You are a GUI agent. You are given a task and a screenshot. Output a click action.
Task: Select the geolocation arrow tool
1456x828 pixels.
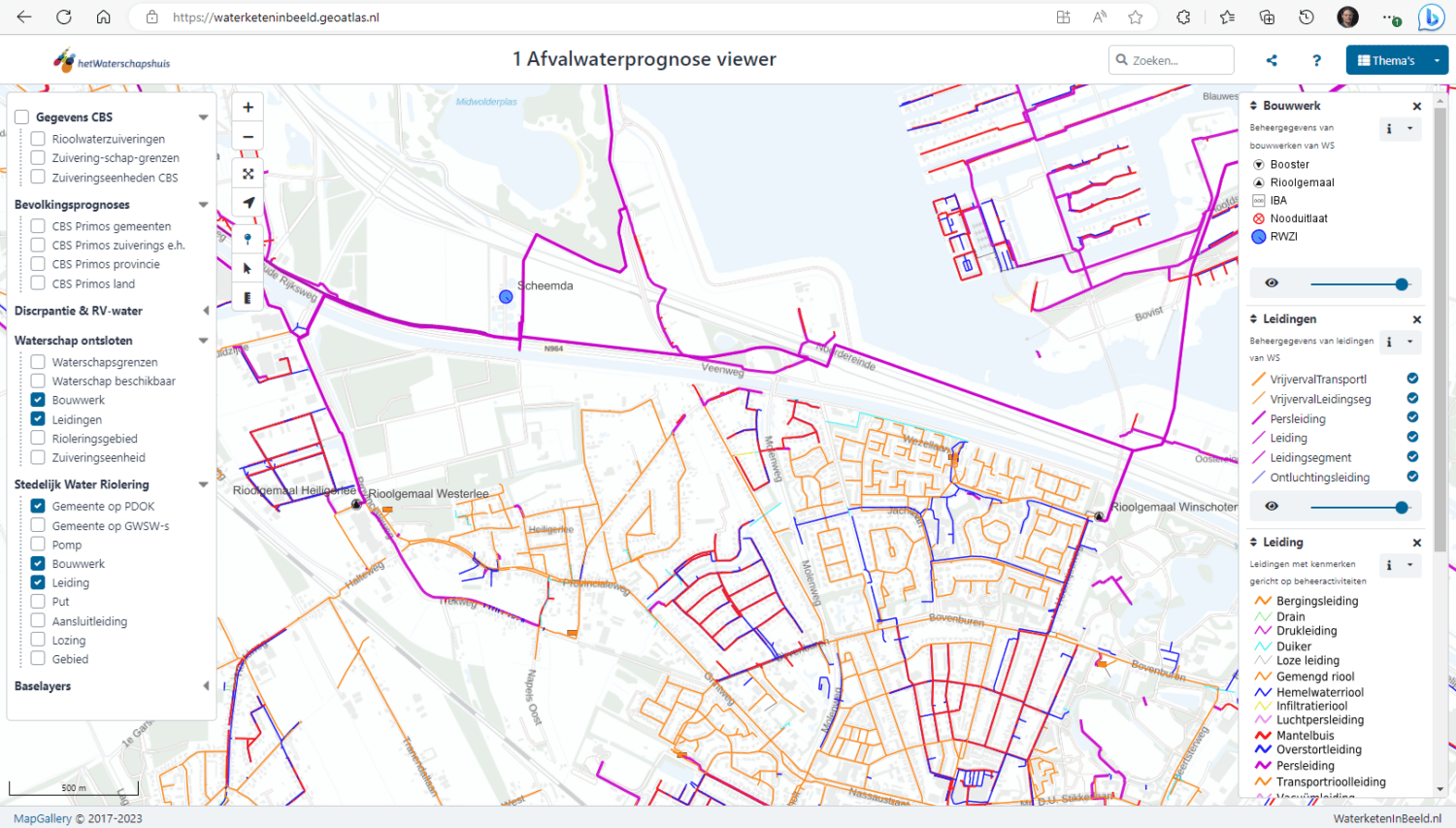coord(248,203)
